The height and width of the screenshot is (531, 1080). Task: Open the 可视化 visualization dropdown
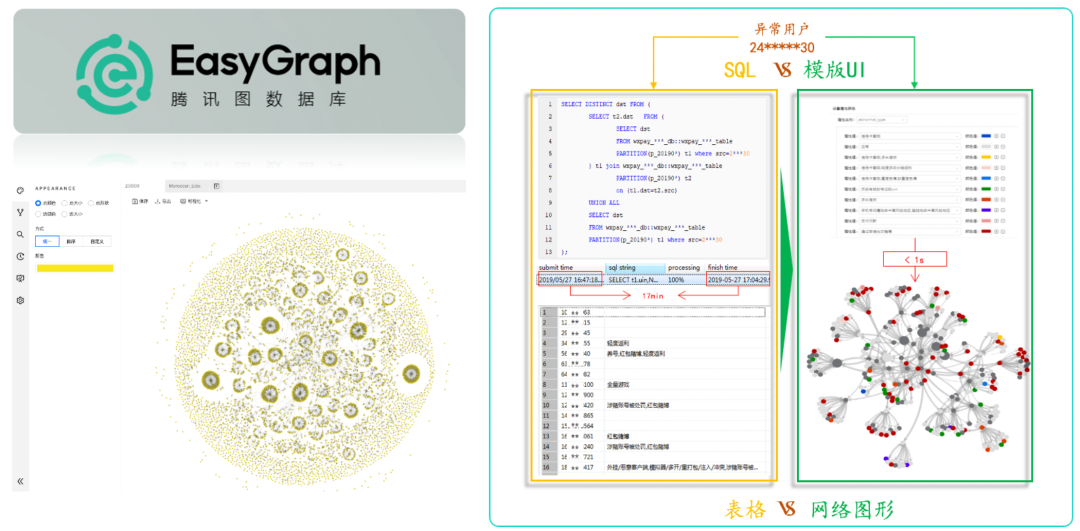[194, 201]
